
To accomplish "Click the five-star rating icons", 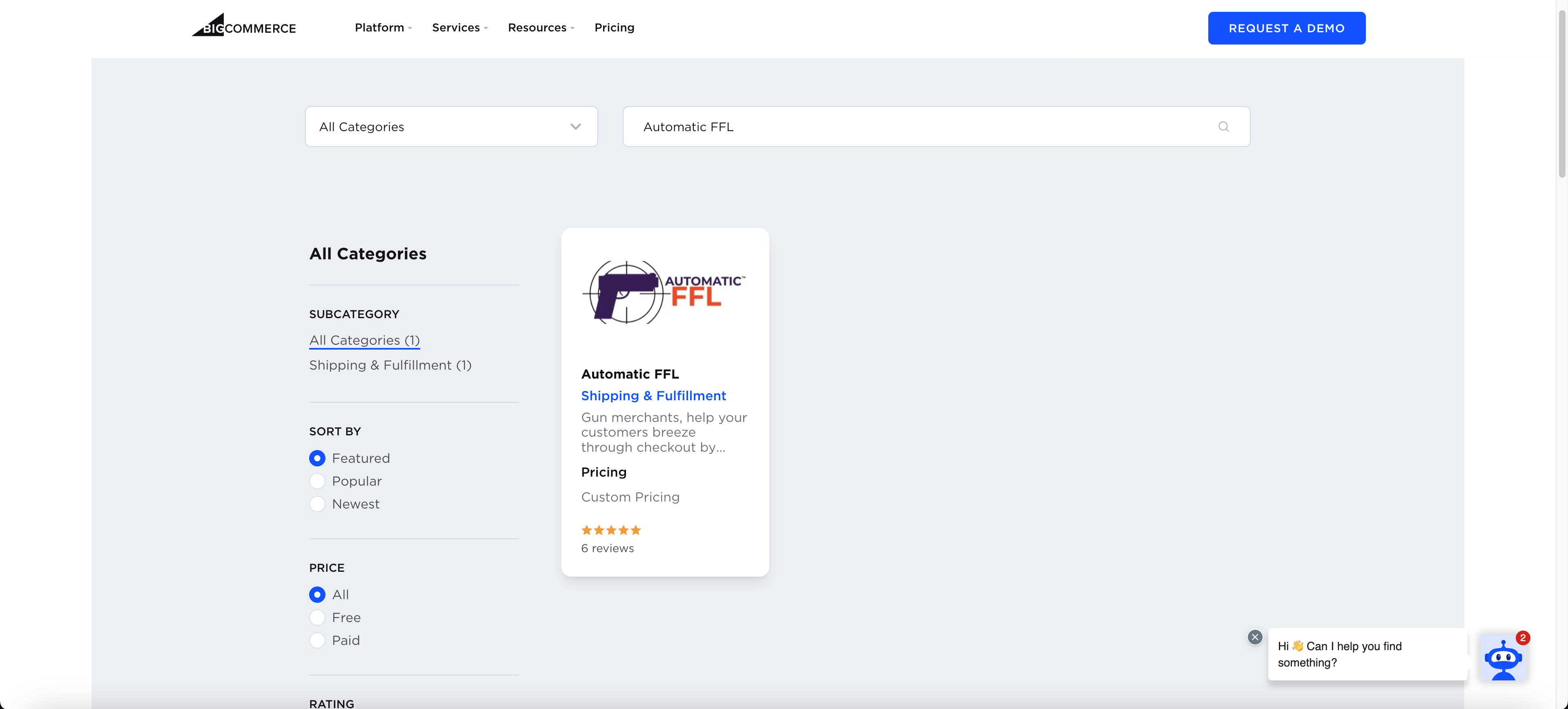I will coord(610,530).
